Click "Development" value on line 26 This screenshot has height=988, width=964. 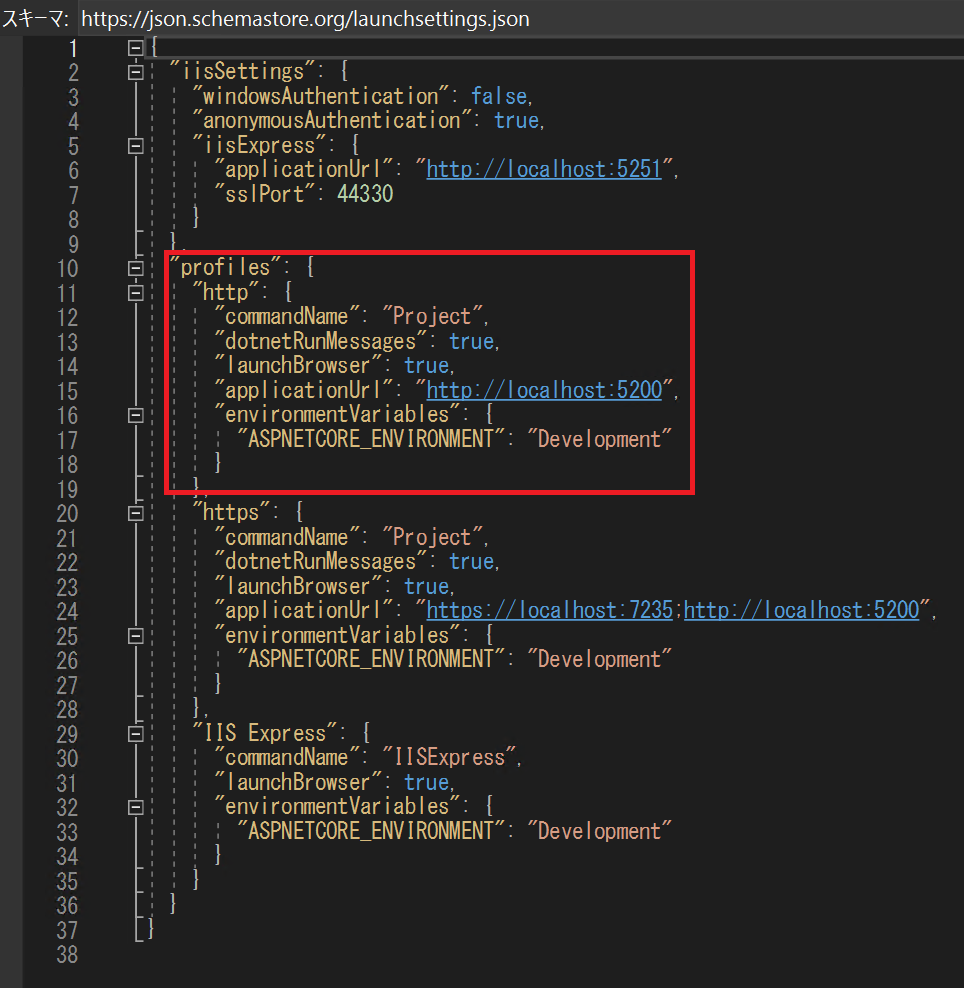(x=599, y=660)
